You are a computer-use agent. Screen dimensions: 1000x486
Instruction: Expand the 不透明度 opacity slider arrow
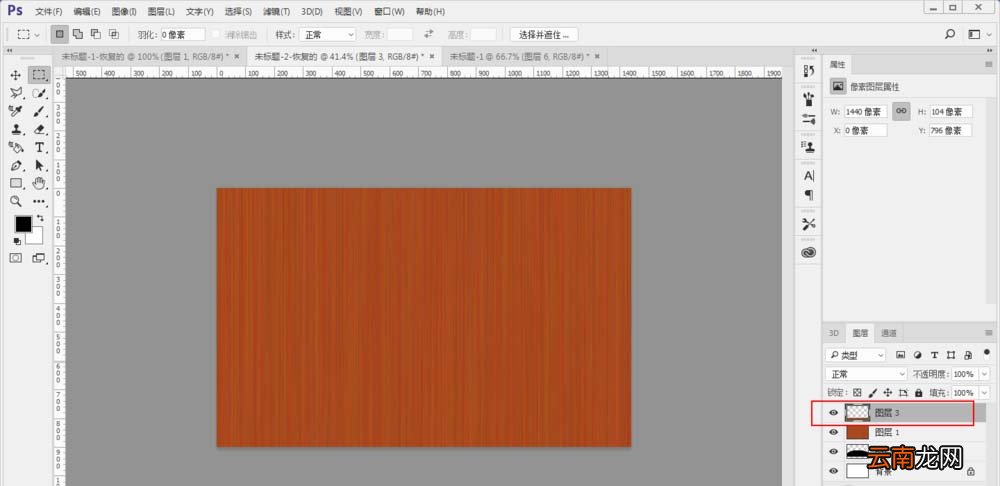click(x=984, y=374)
